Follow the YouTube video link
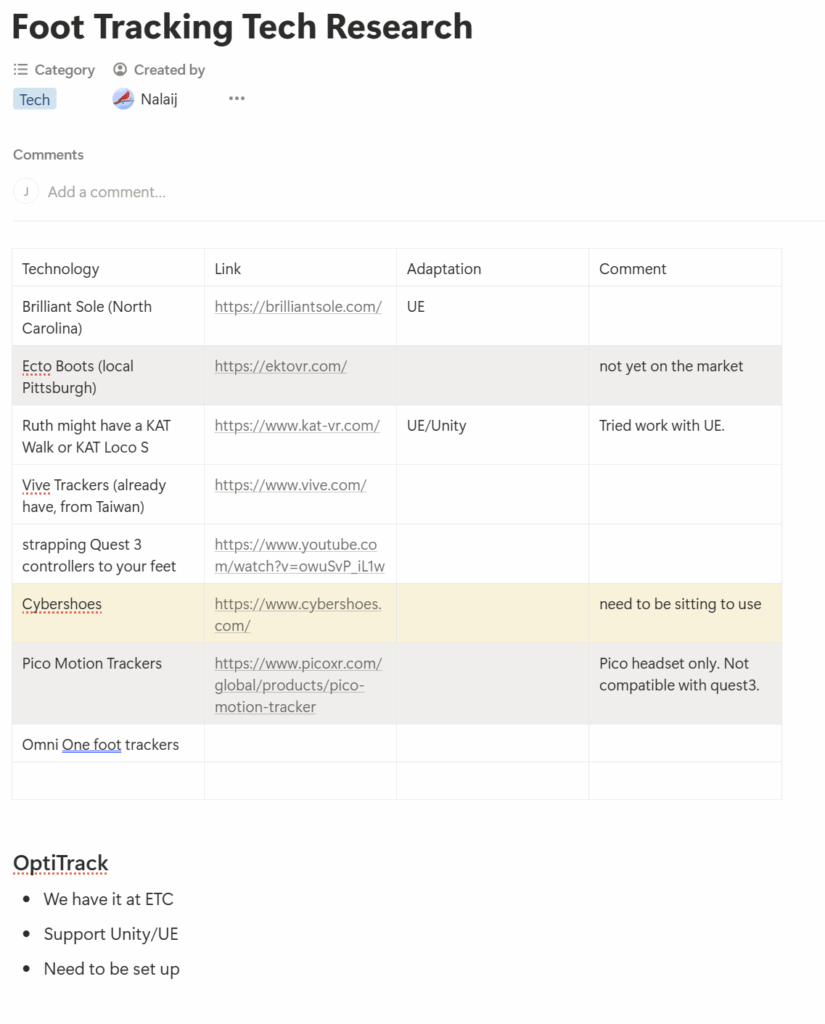This screenshot has height=1024, width=825. click(x=298, y=556)
